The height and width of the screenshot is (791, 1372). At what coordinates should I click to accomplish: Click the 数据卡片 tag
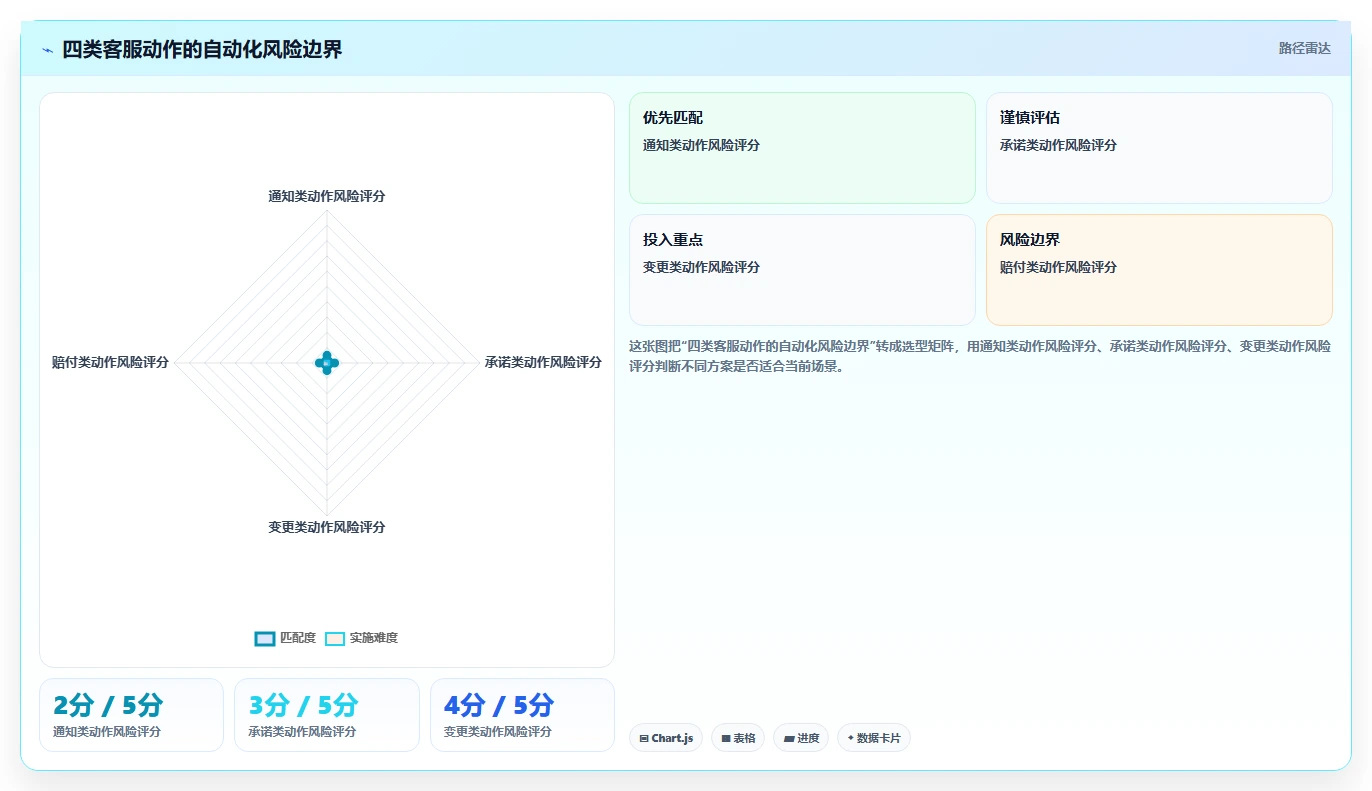[874, 738]
